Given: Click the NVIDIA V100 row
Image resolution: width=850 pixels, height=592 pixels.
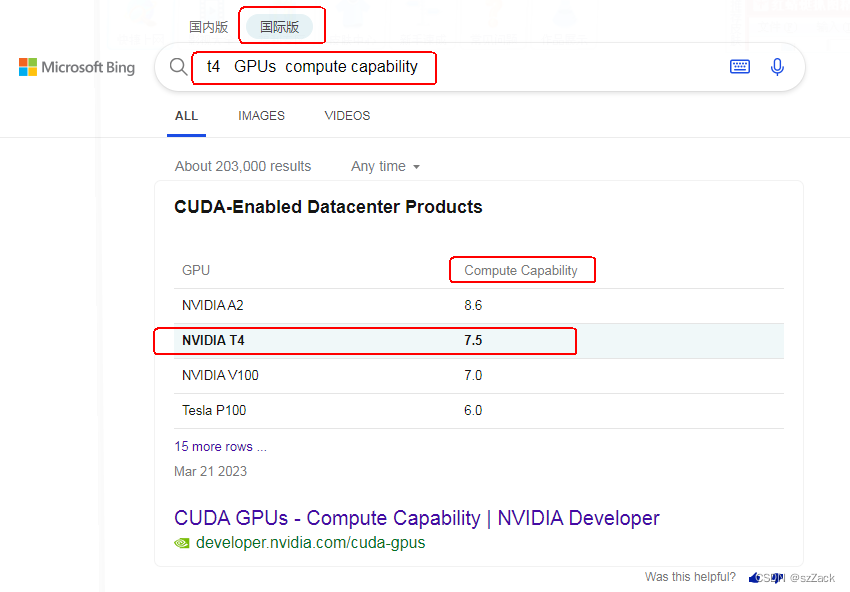Looking at the screenshot, I should [479, 376].
